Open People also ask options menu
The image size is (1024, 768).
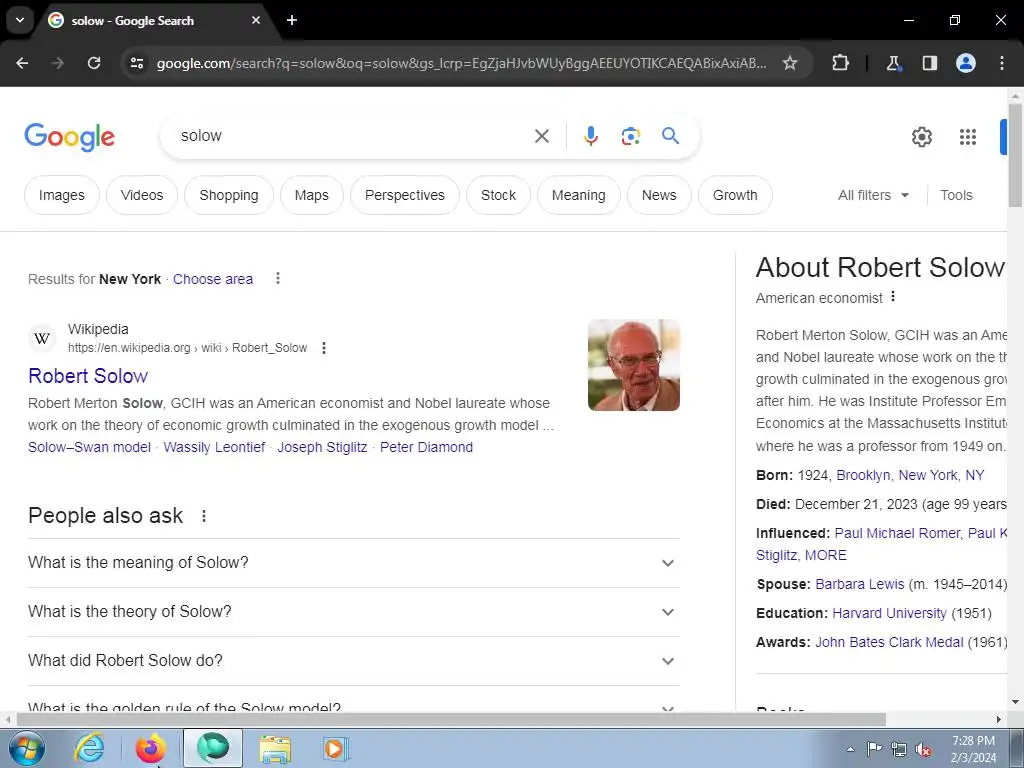pos(204,516)
